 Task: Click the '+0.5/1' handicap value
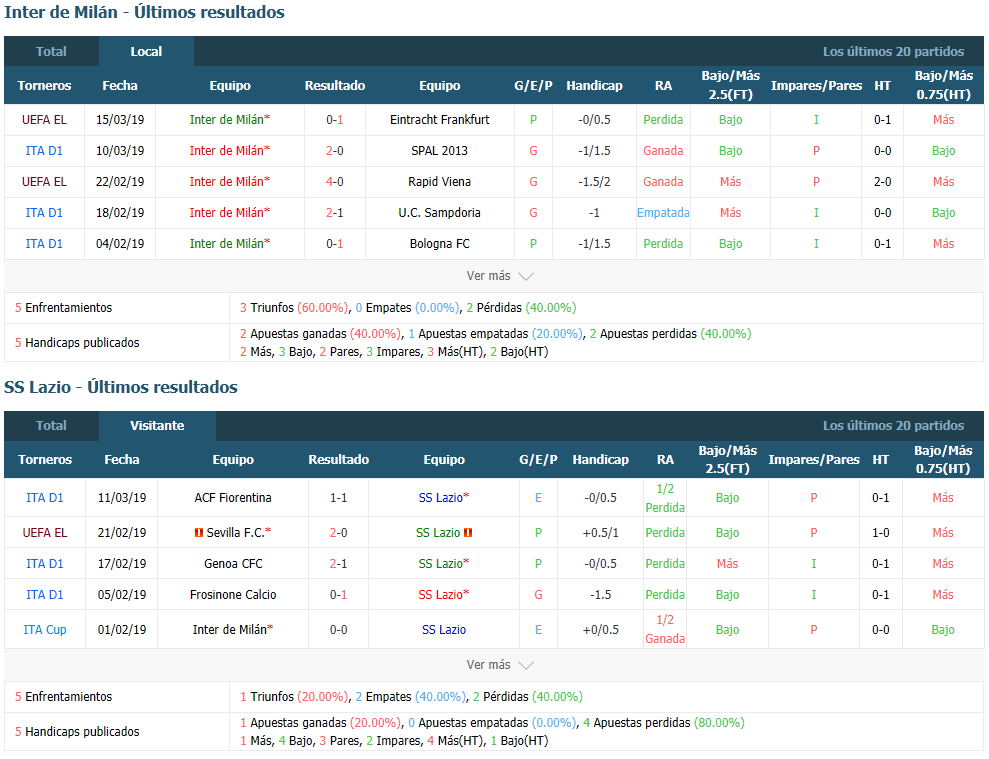600,533
